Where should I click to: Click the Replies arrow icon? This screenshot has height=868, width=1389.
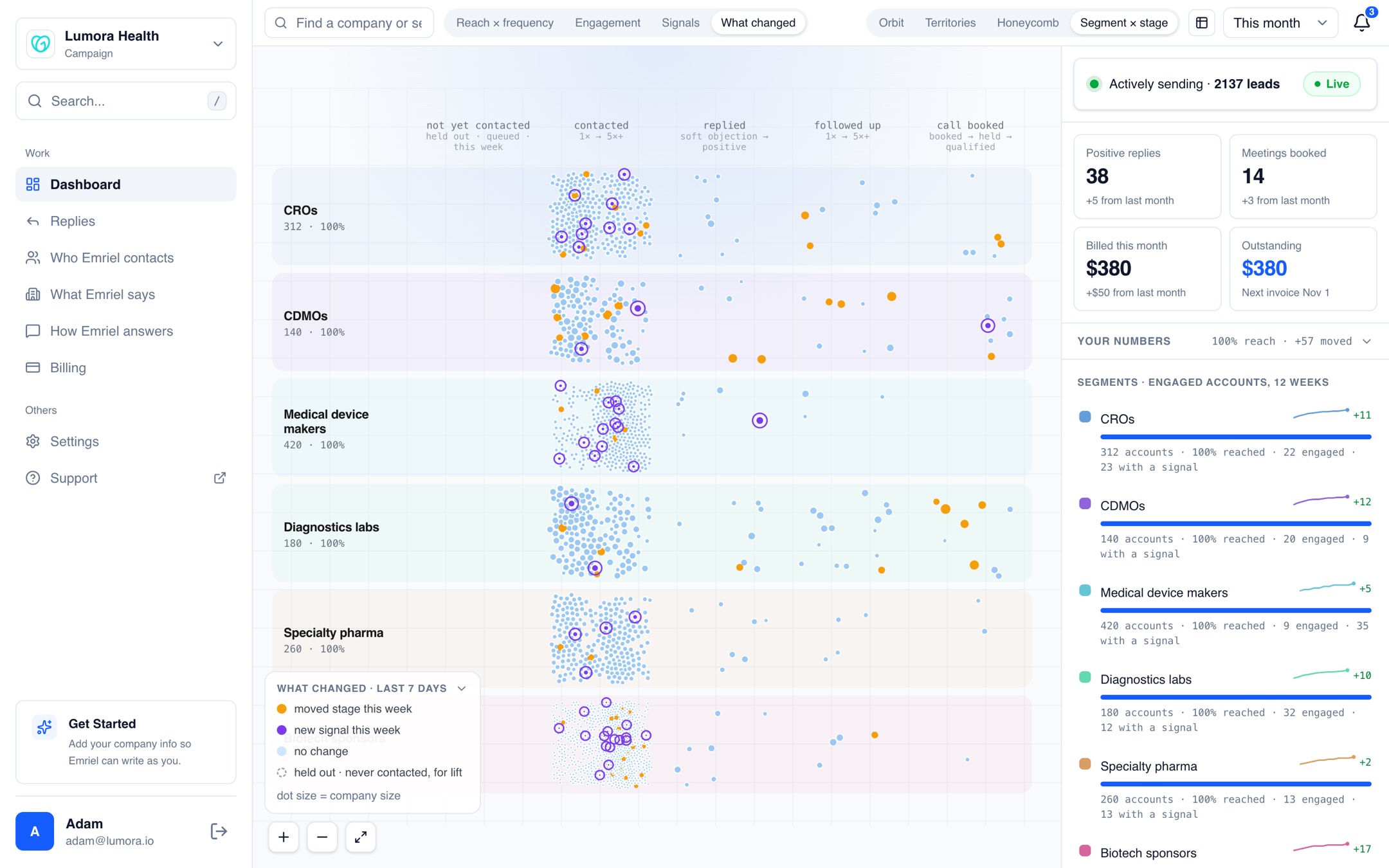coord(33,221)
